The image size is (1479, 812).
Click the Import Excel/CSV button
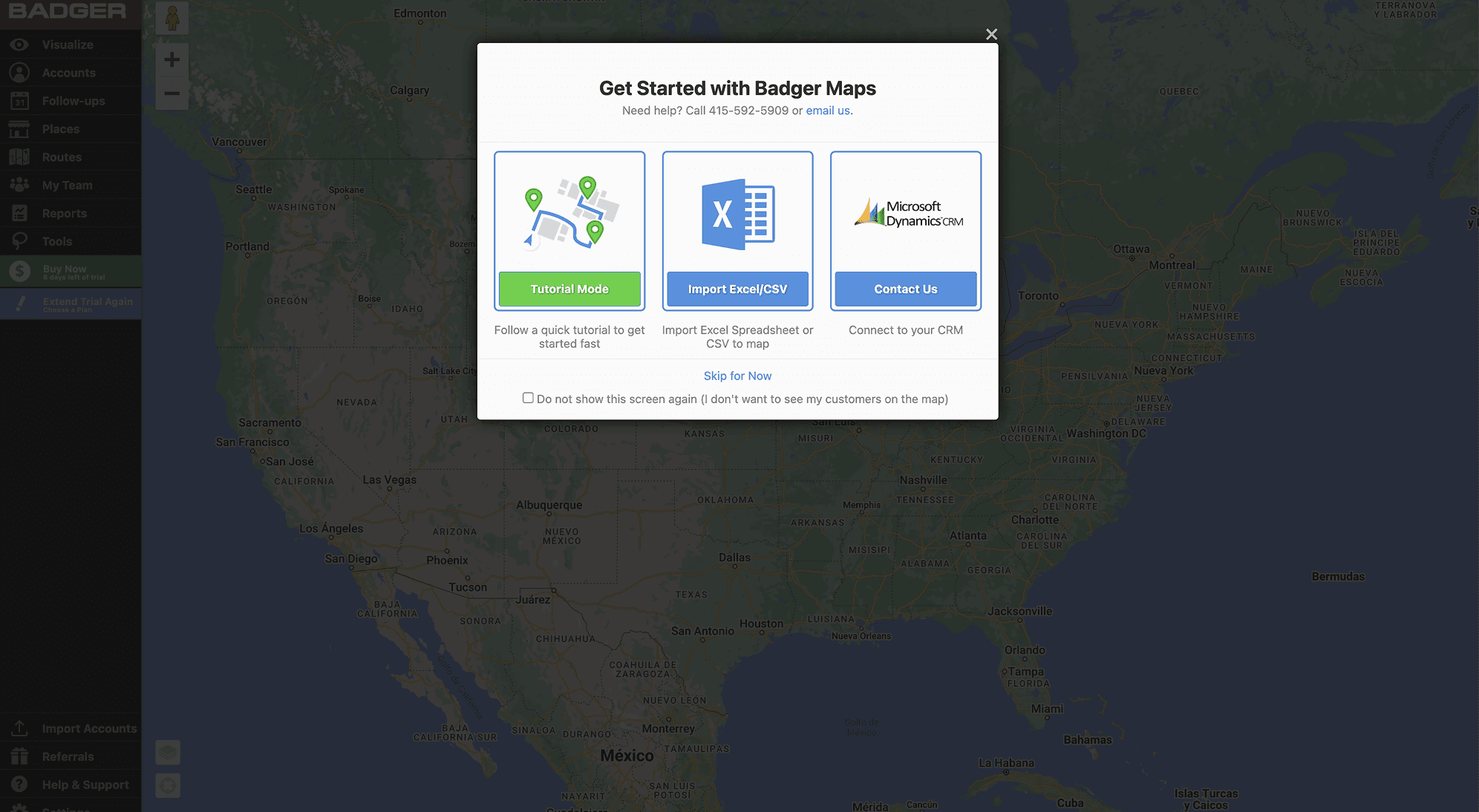(737, 289)
